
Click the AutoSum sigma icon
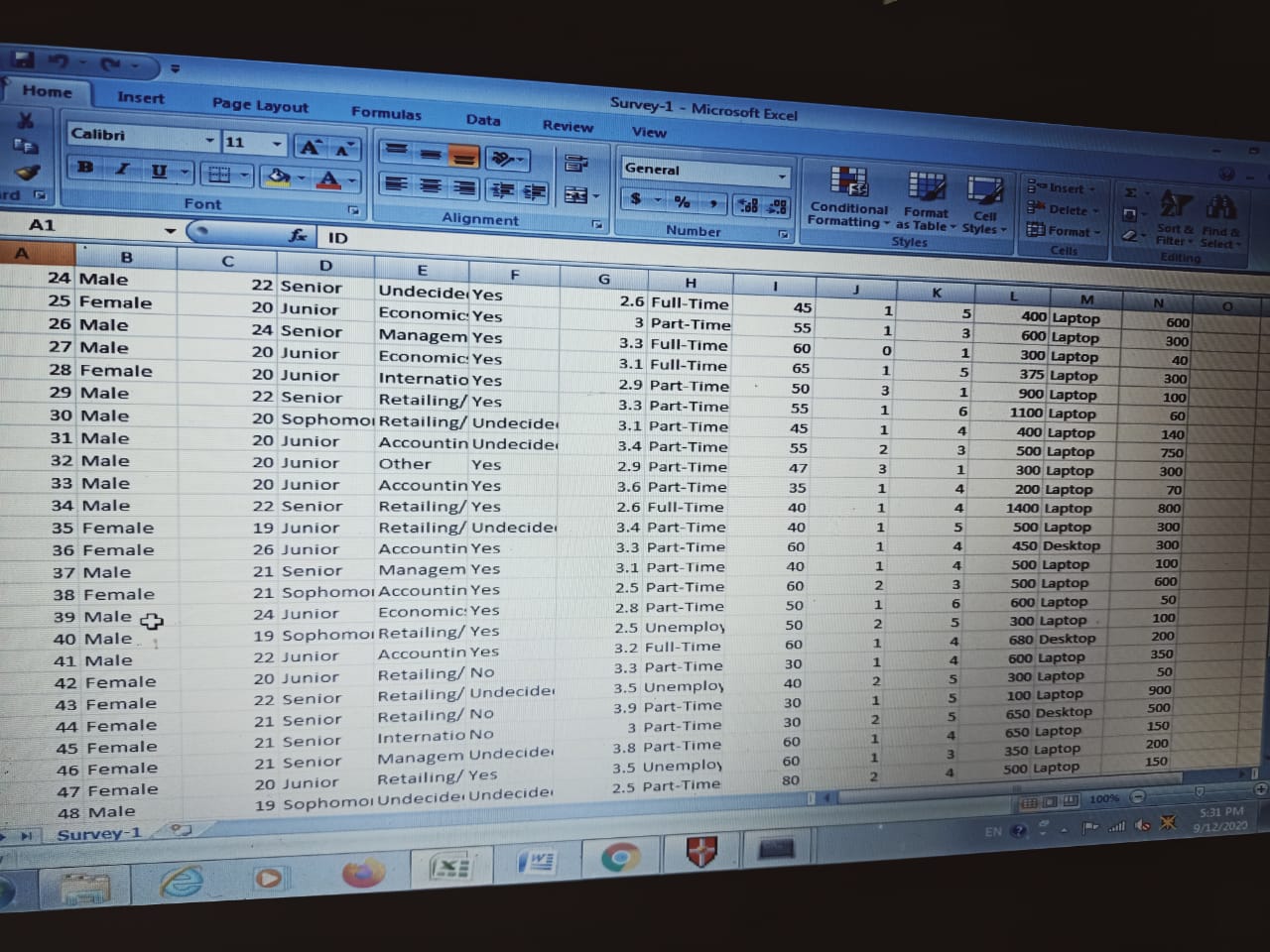click(x=1129, y=191)
